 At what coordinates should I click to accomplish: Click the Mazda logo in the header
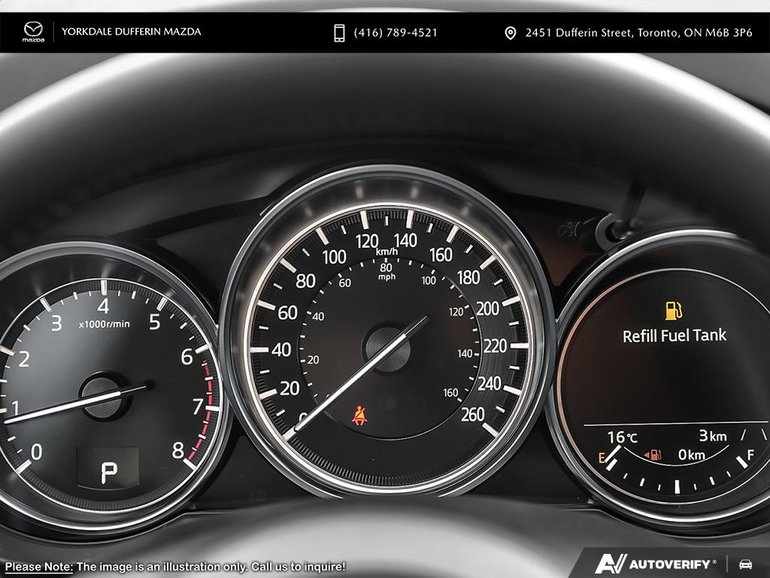pyautogui.click(x=34, y=32)
